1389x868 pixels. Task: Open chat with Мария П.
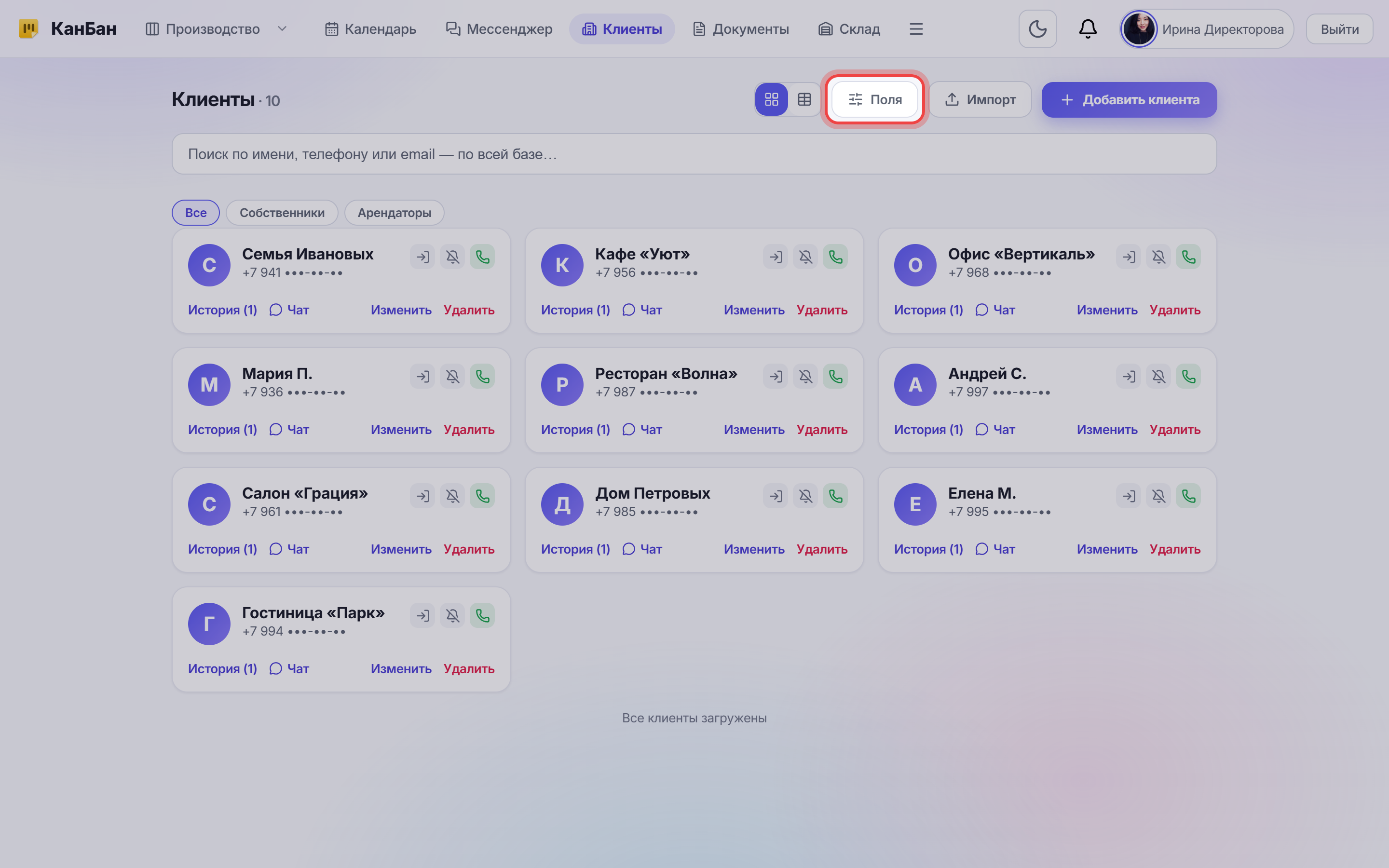(289, 429)
